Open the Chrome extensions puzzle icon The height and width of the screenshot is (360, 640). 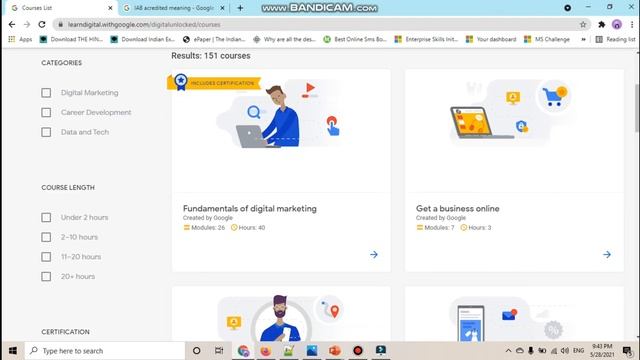601,24
